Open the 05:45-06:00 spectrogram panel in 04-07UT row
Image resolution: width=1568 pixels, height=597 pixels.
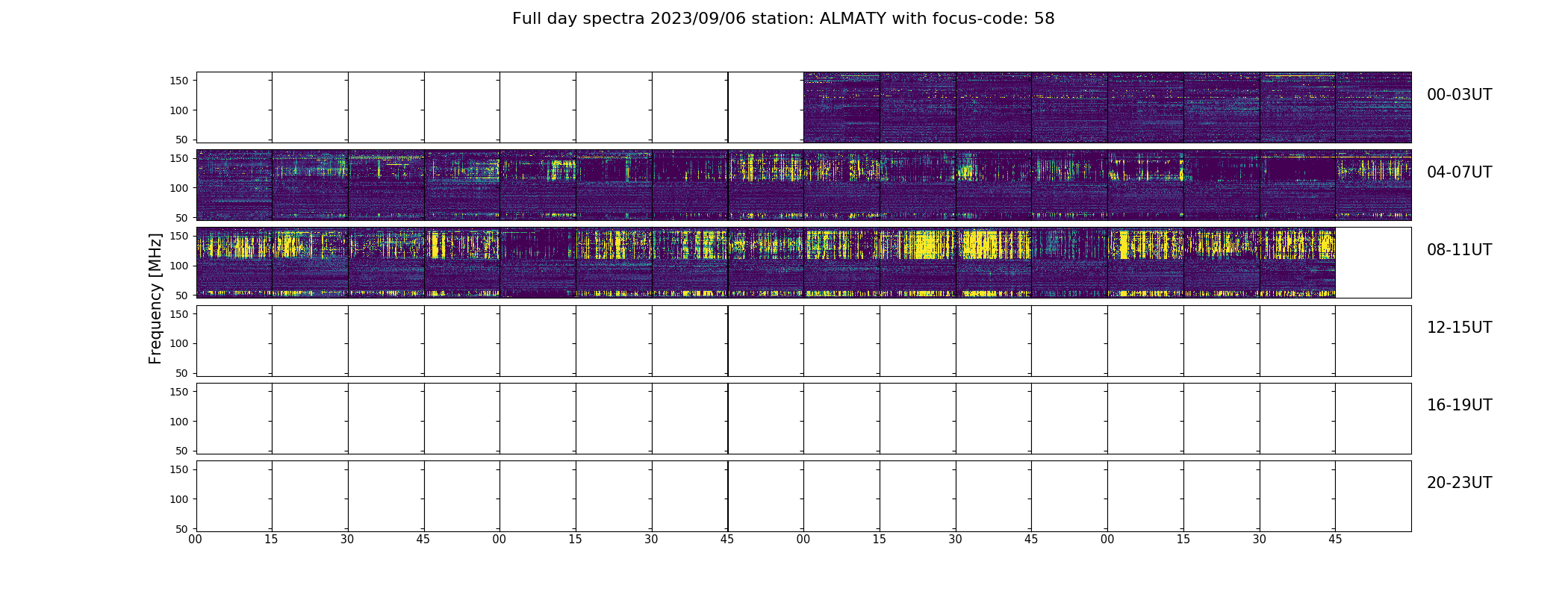pyautogui.click(x=765, y=185)
